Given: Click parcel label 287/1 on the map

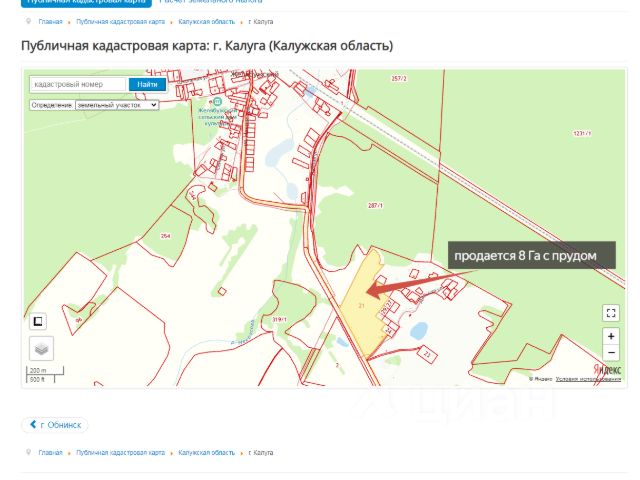Looking at the screenshot, I should (x=376, y=206).
